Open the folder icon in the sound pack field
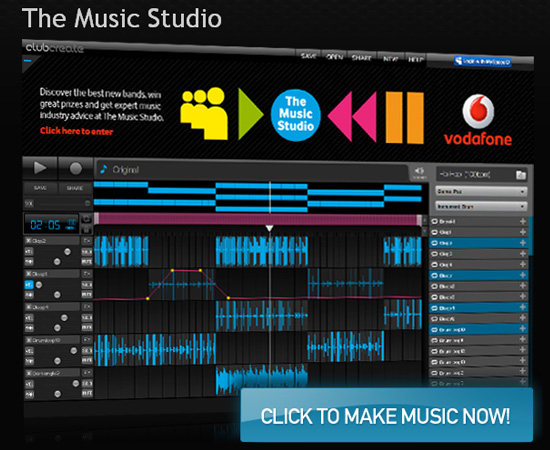Viewport: 550px width, 450px height. pyautogui.click(x=521, y=175)
